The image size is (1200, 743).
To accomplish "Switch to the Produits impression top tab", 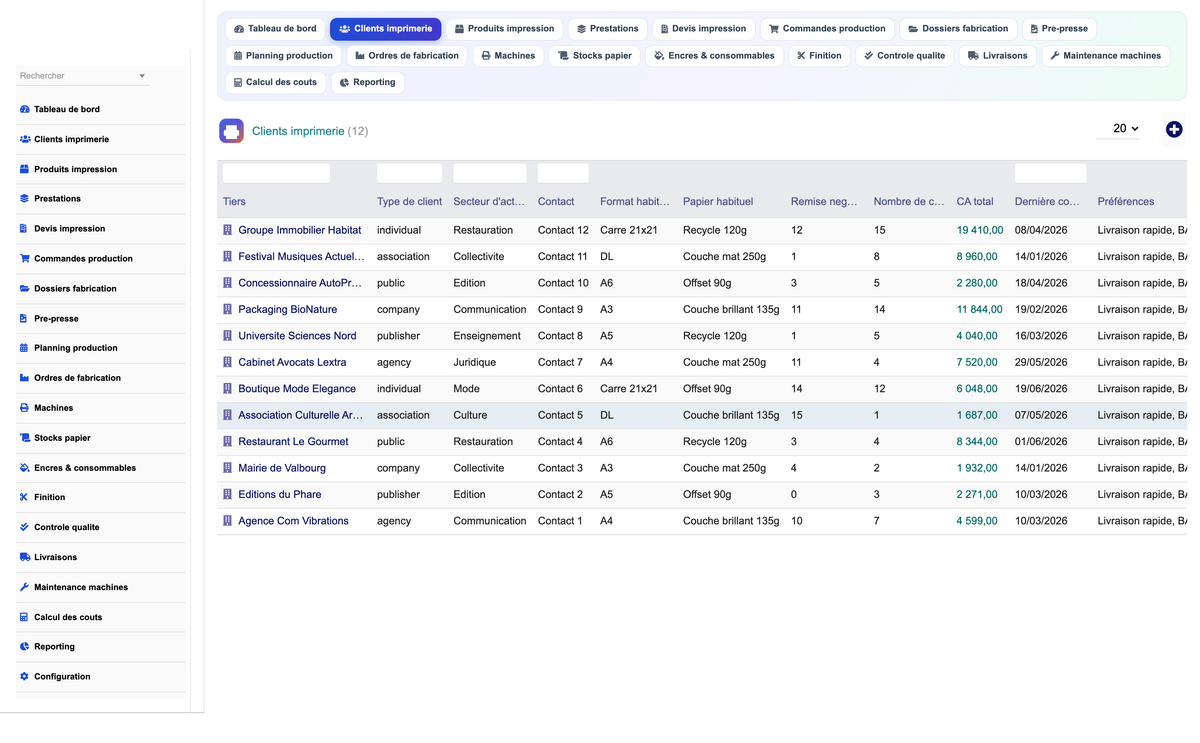I will tap(504, 29).
